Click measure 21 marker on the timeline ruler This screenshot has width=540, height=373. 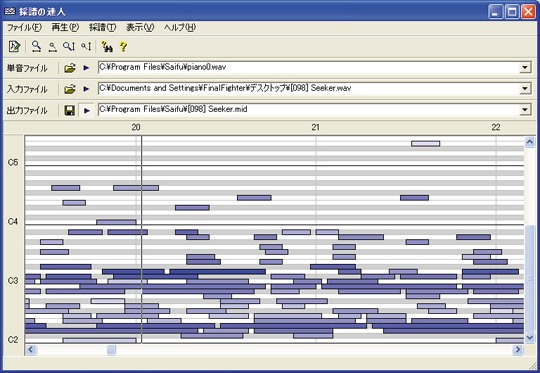(315, 127)
